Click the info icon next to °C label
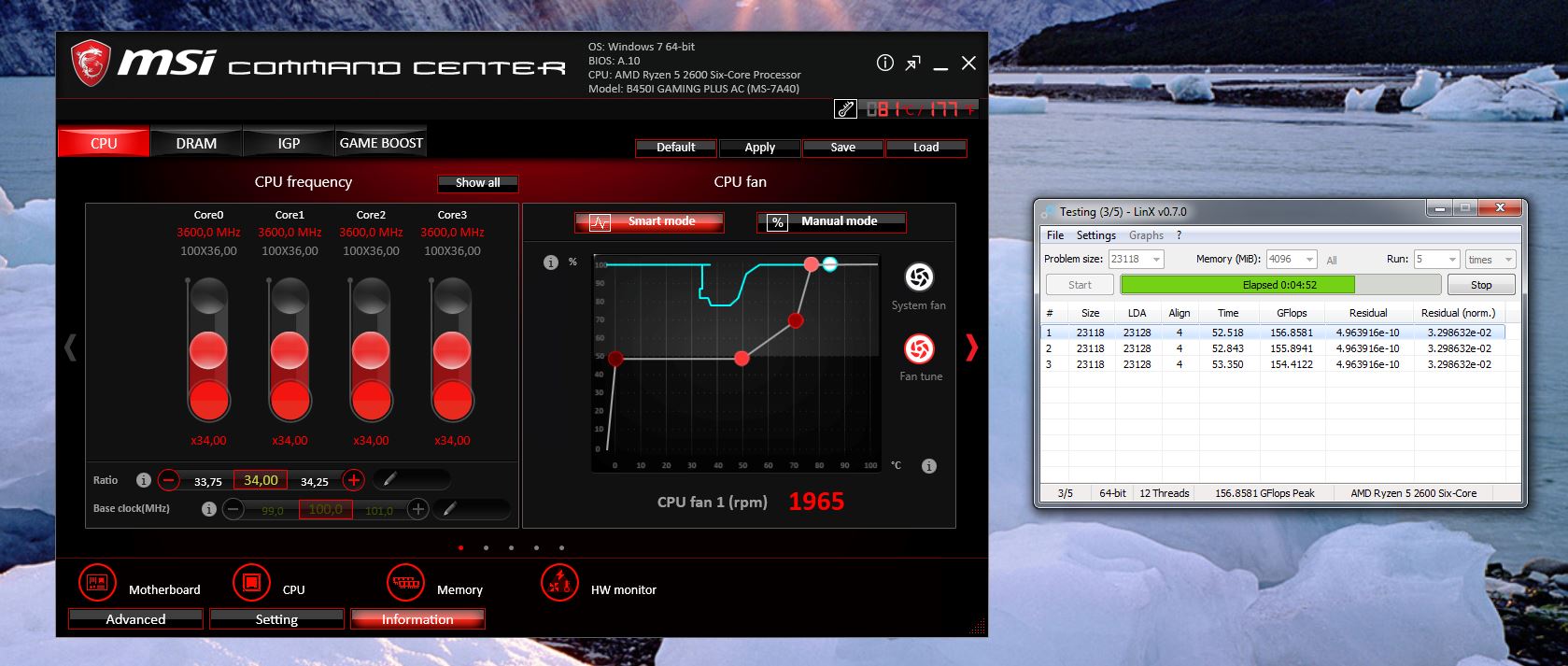The height and width of the screenshot is (666, 1568). (x=929, y=466)
